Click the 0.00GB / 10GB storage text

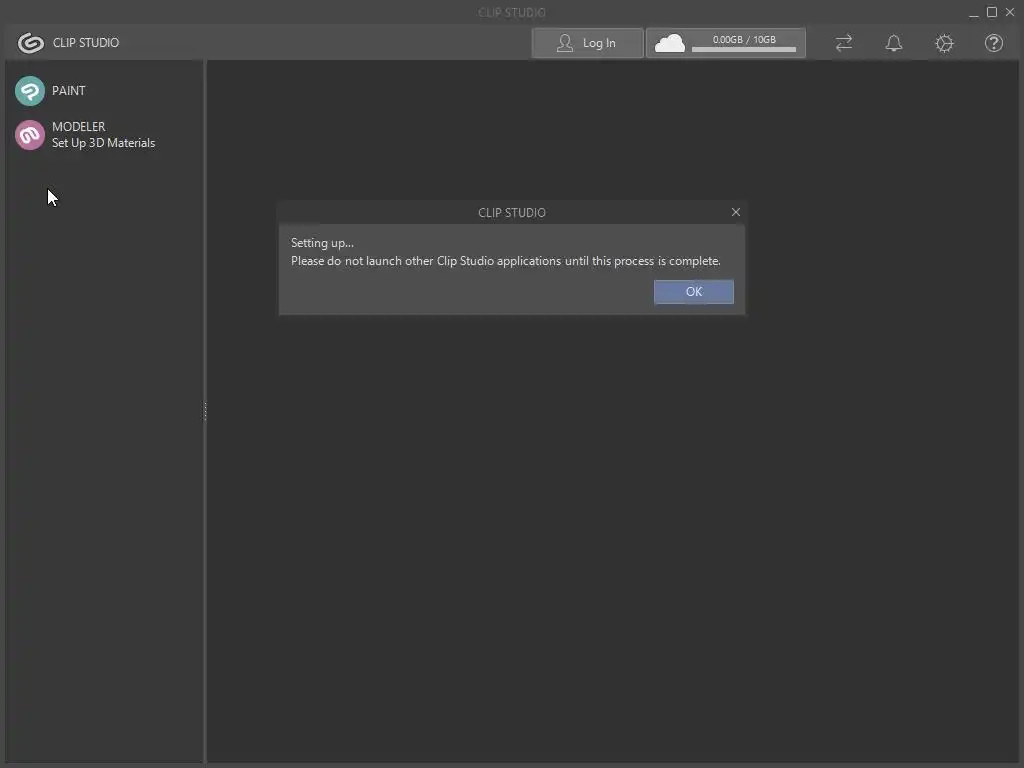744,40
